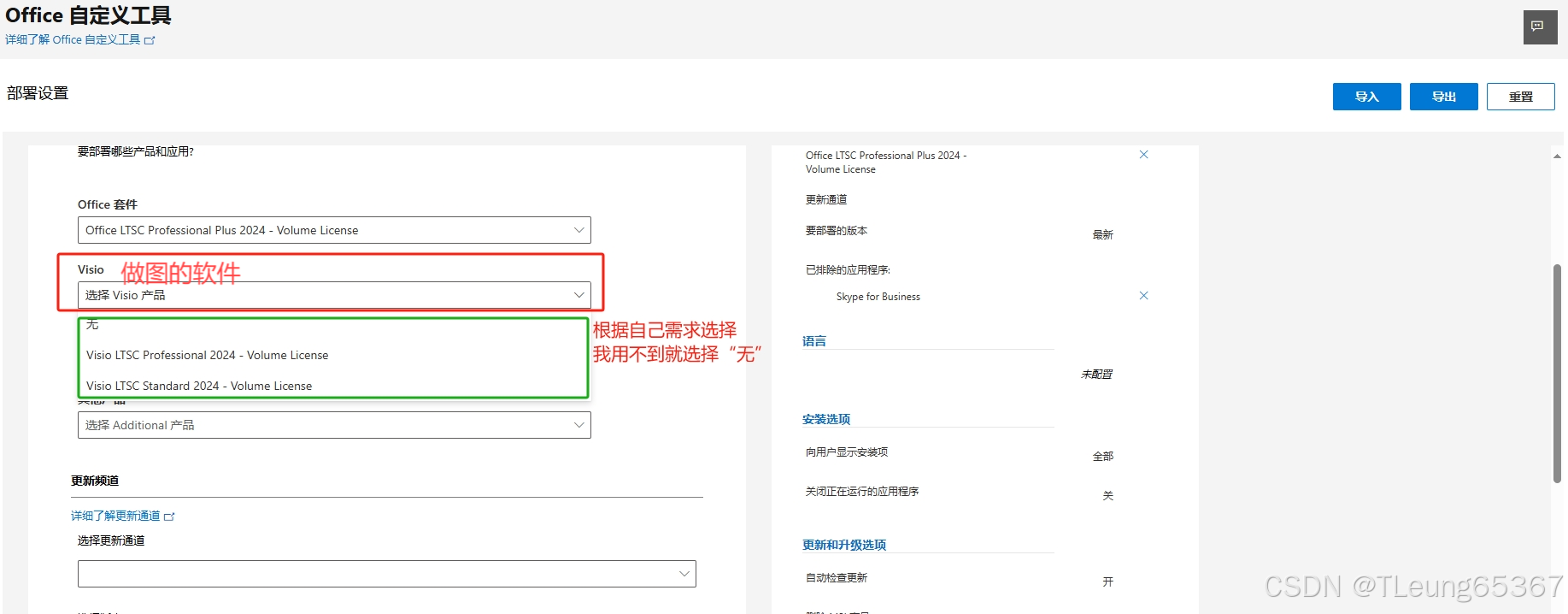Image resolution: width=1568 pixels, height=614 pixels.
Task: Click the external link icon beside 详细了解更新通道
Action: (x=169, y=517)
